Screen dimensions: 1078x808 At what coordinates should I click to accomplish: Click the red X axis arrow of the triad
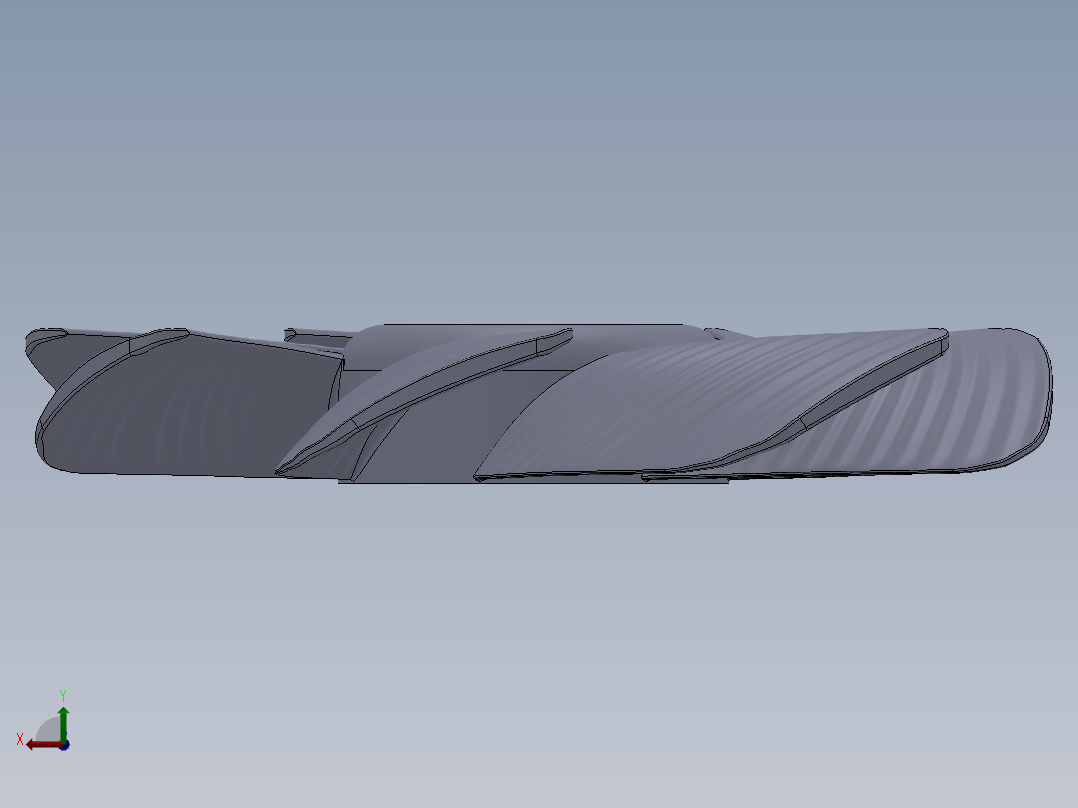click(43, 745)
